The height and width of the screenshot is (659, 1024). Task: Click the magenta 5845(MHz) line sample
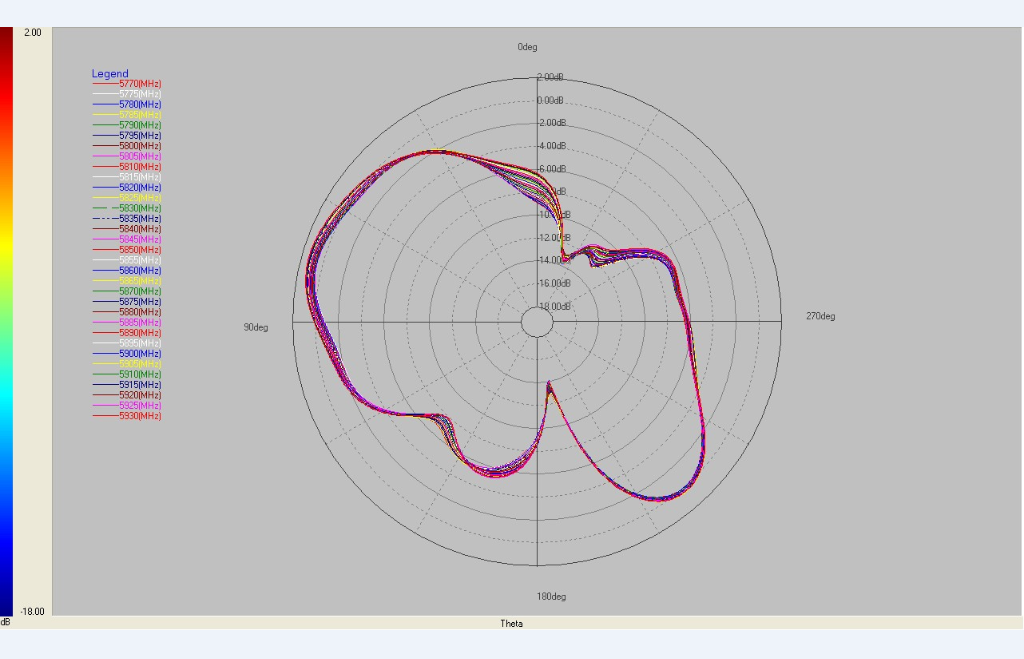(x=105, y=239)
